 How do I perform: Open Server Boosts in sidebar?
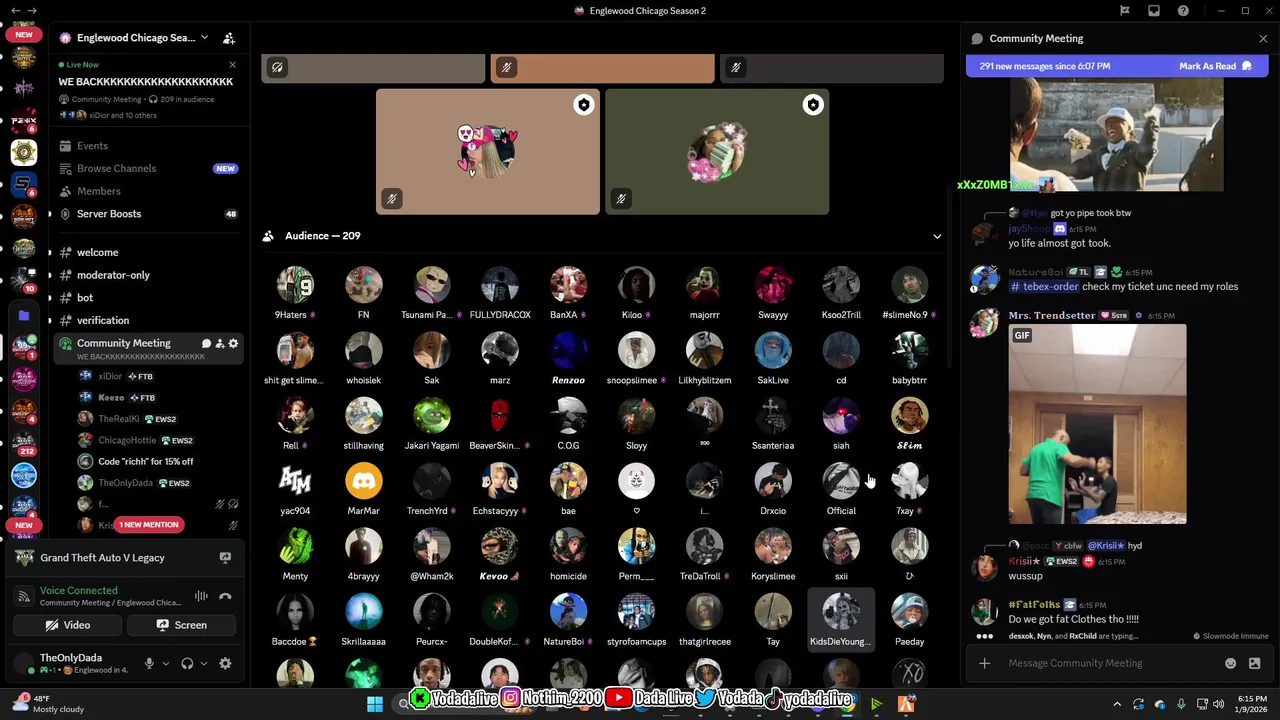149,214
